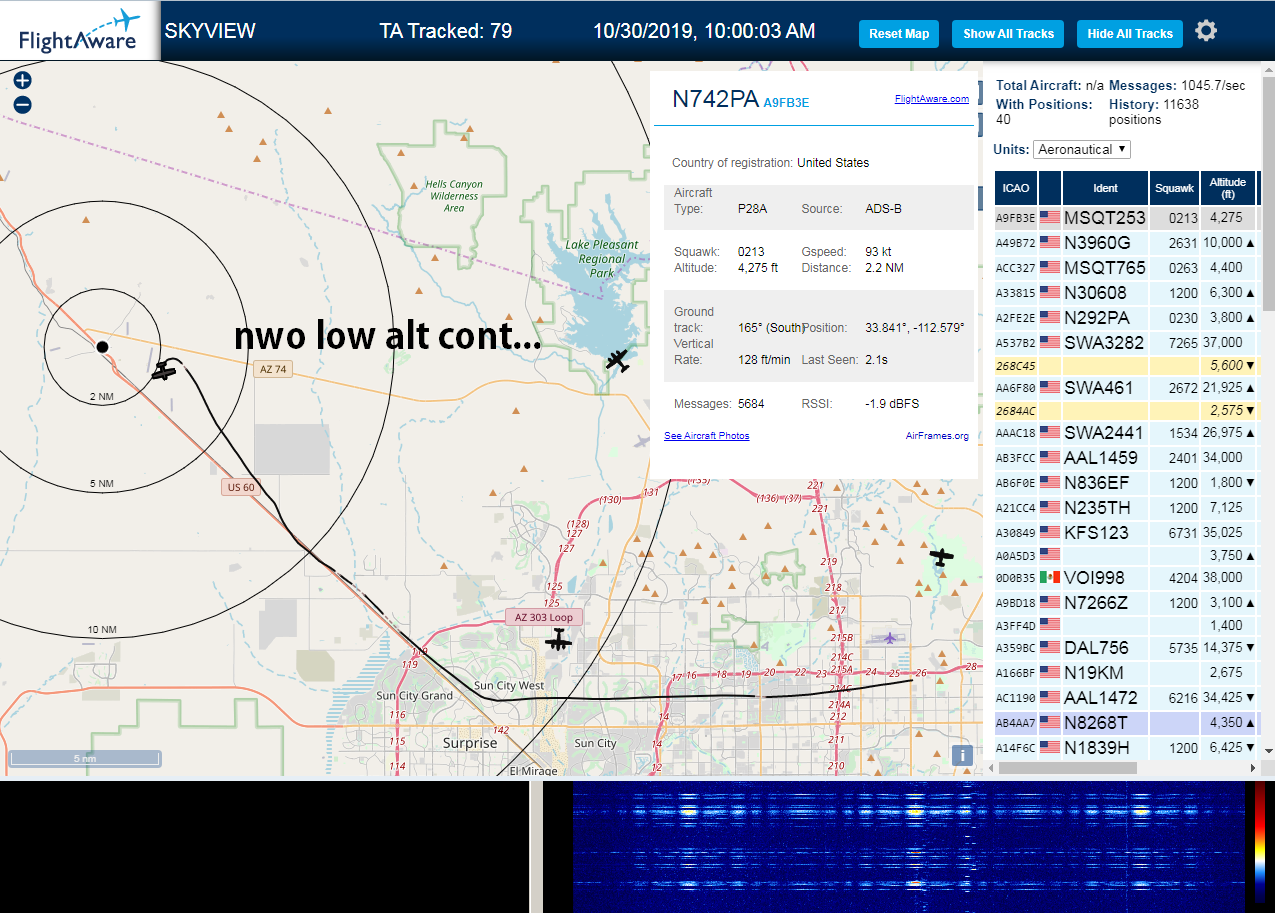The image size is (1275, 913).
Task: Open the settings gear in header
Action: coord(1206,31)
